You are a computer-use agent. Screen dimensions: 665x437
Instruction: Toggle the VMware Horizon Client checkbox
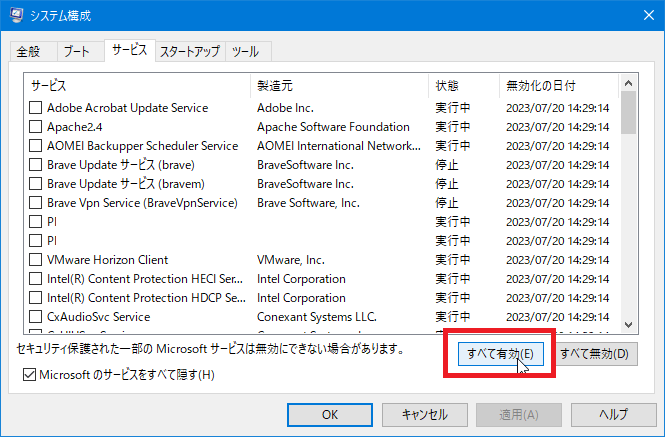35,260
